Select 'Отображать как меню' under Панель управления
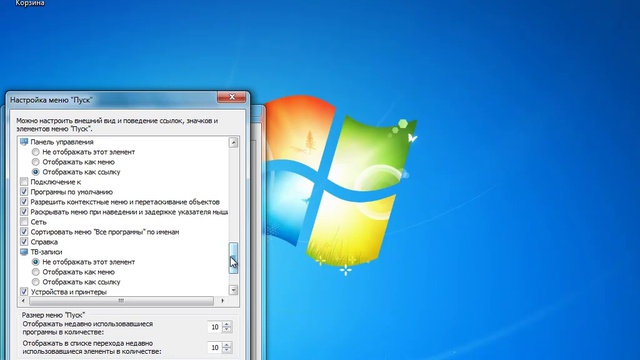Viewport: 640px width, 360px height. 36,162
